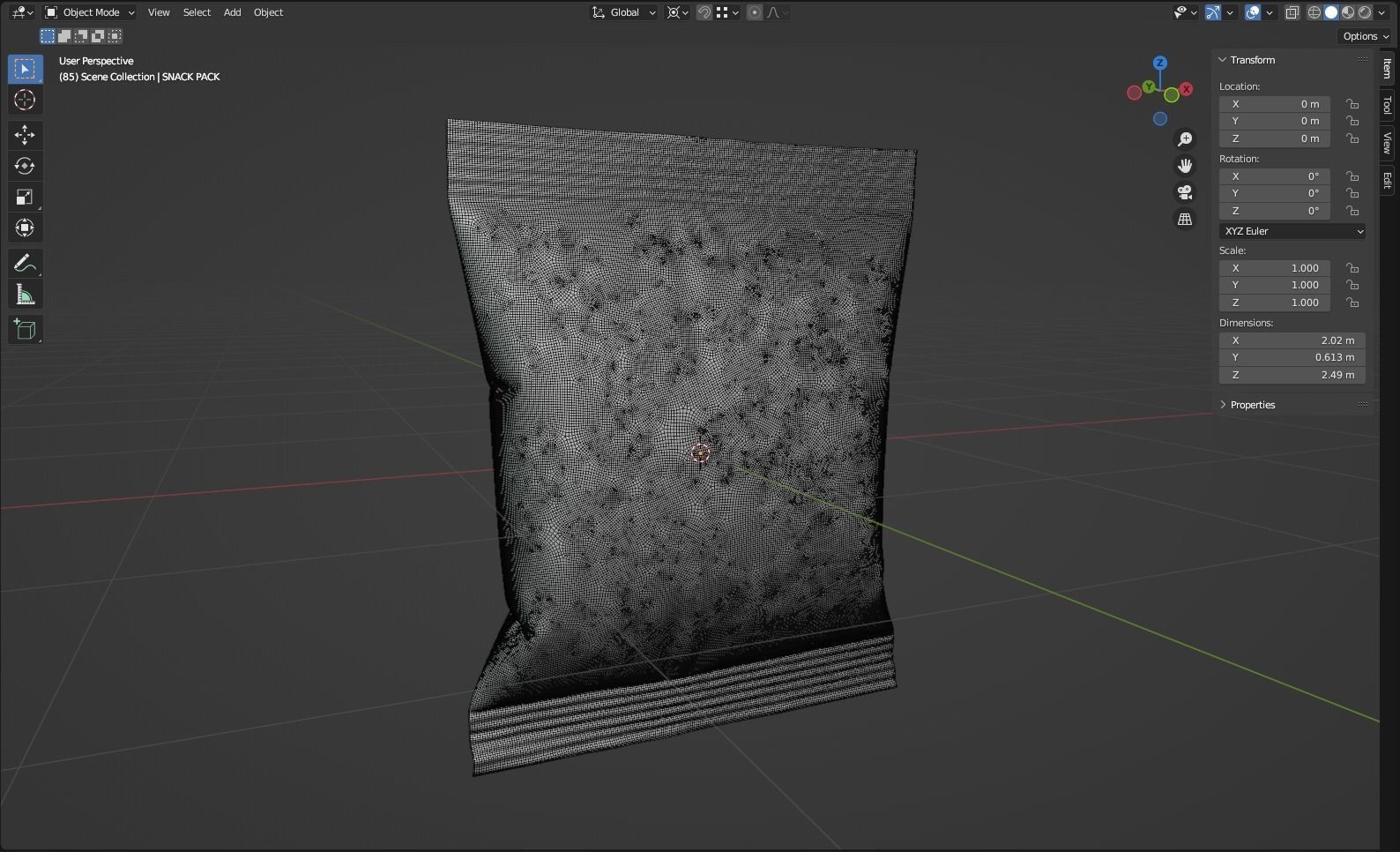Expand the Properties panel
Image resolution: width=1400 pixels, height=852 pixels.
pyautogui.click(x=1224, y=405)
